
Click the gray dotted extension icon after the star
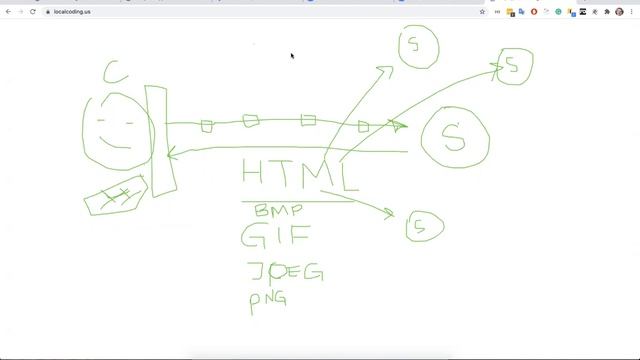497,12
